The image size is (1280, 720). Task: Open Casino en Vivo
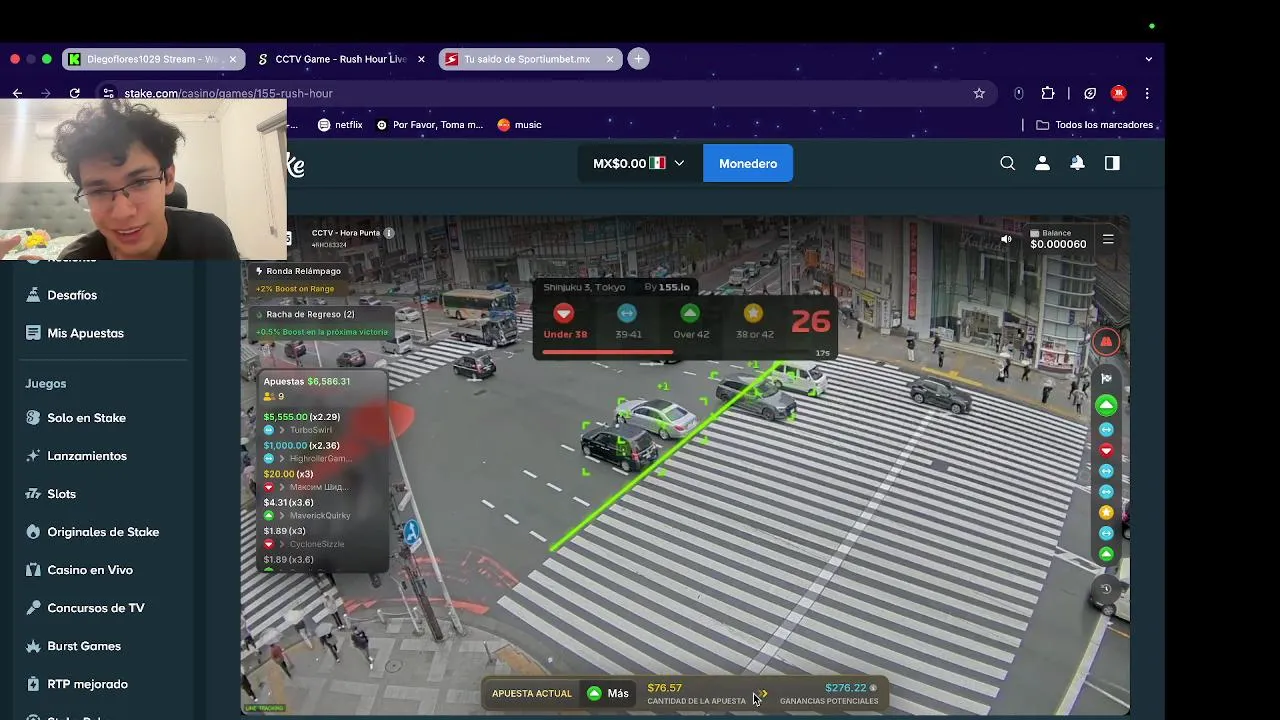click(x=90, y=570)
